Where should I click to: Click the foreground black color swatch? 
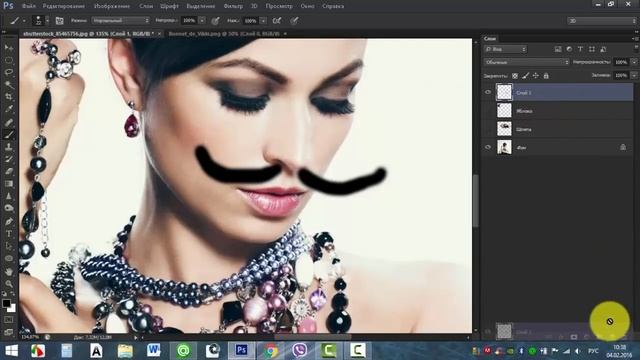click(6, 303)
